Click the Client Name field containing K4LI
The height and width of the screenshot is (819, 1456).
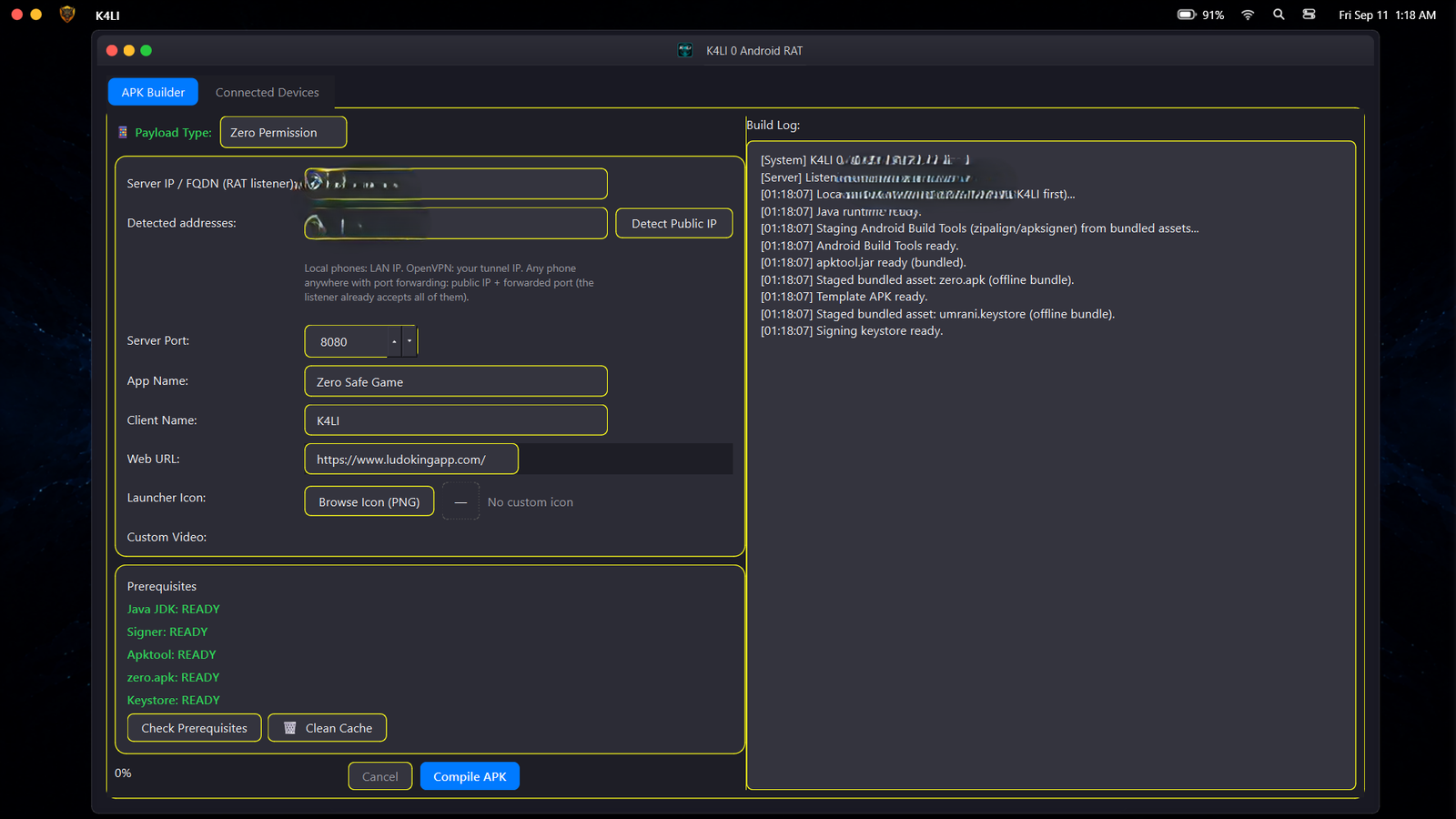click(x=455, y=420)
